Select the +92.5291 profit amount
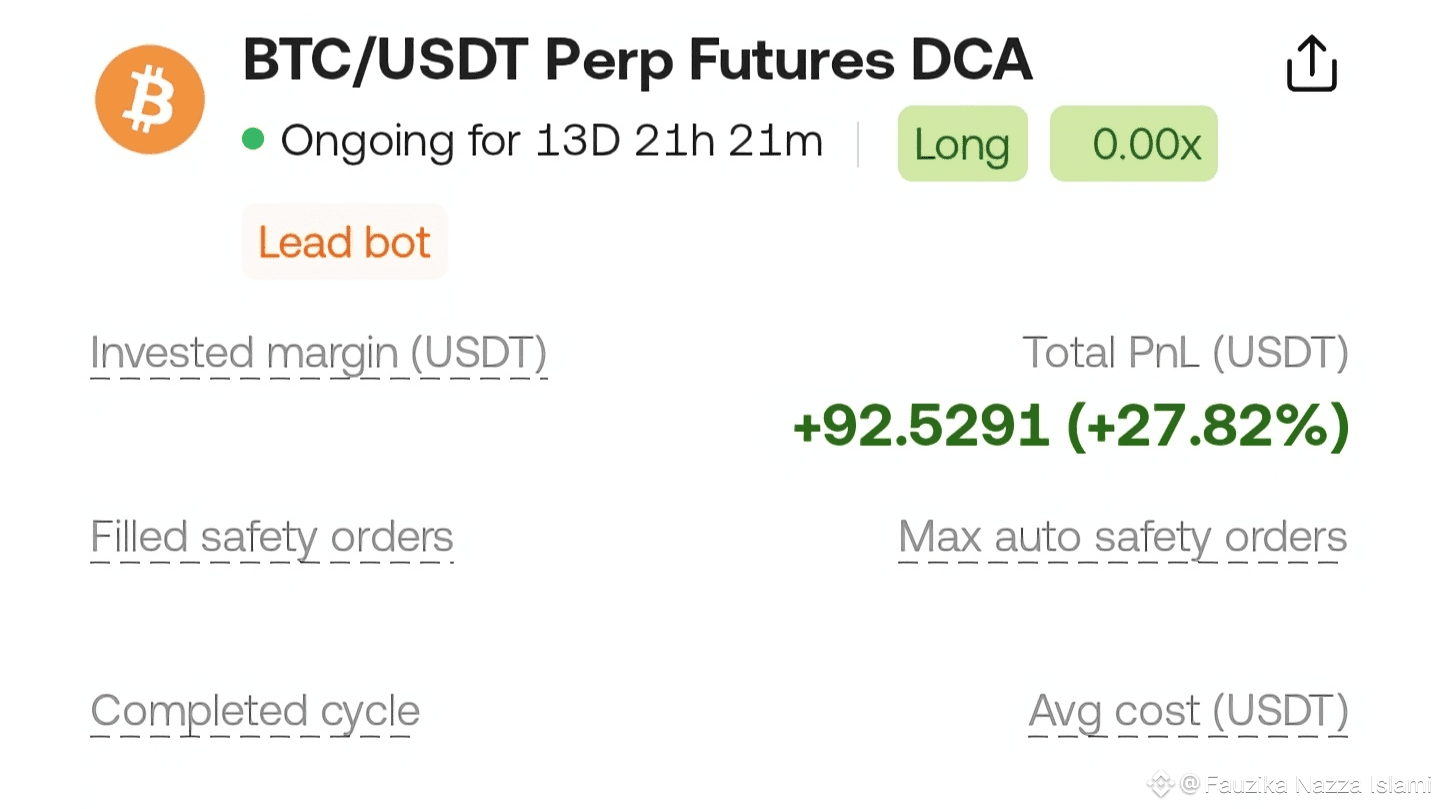This screenshot has width=1440, height=809. point(921,426)
